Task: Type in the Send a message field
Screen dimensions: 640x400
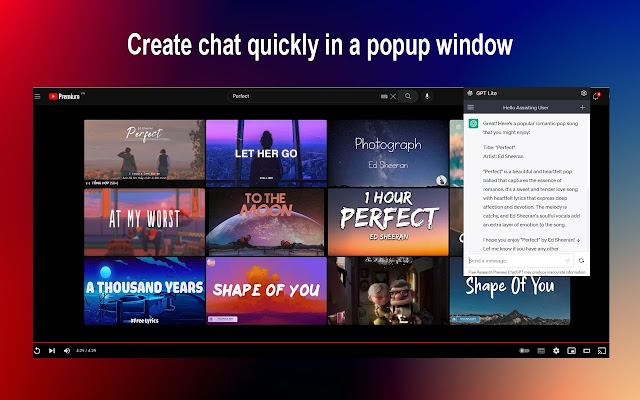Action: tap(518, 260)
